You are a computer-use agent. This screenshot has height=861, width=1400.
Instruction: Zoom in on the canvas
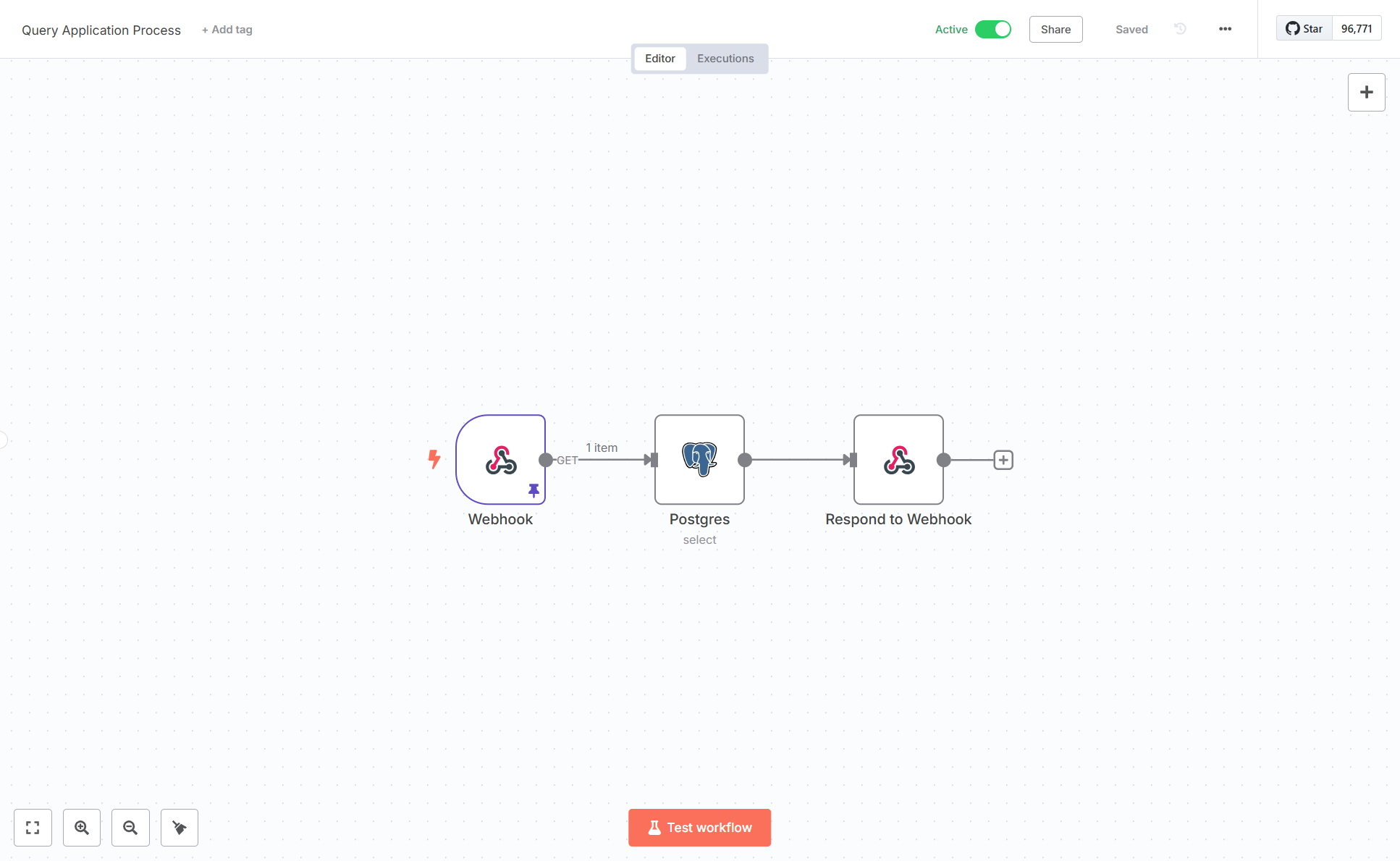(x=82, y=828)
